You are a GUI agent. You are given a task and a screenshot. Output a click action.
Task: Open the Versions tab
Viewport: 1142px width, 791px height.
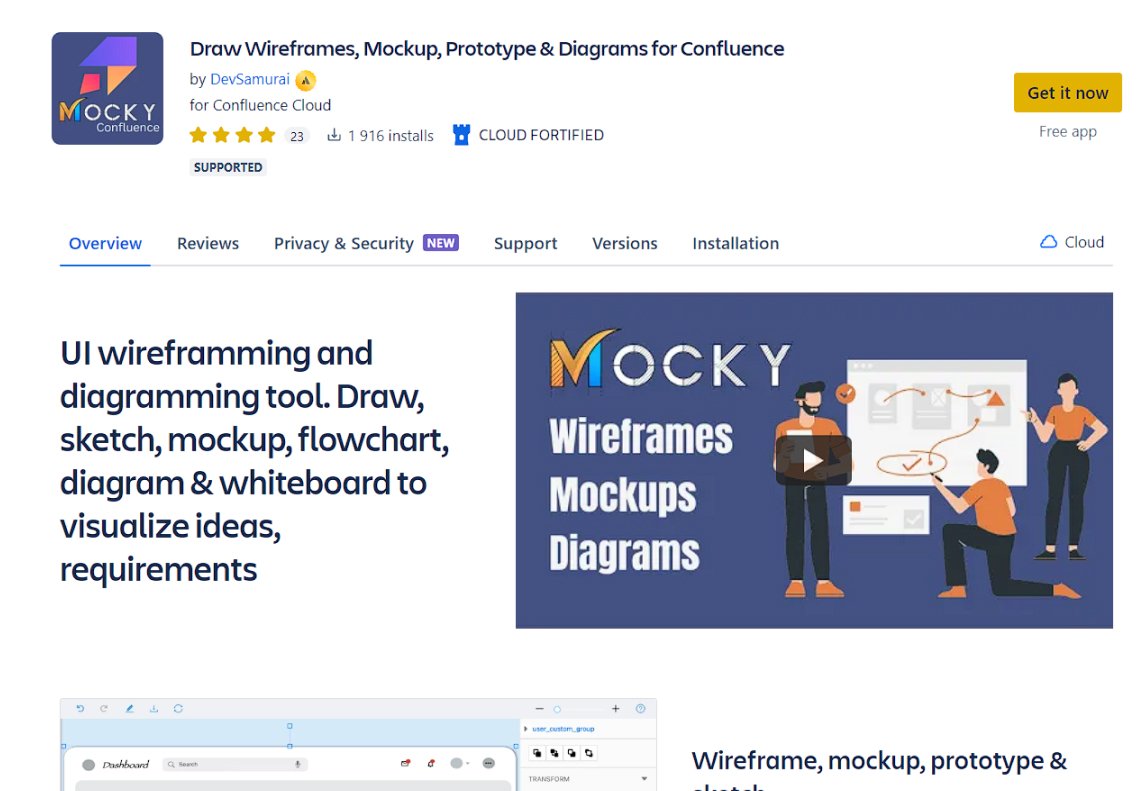pyautogui.click(x=624, y=243)
